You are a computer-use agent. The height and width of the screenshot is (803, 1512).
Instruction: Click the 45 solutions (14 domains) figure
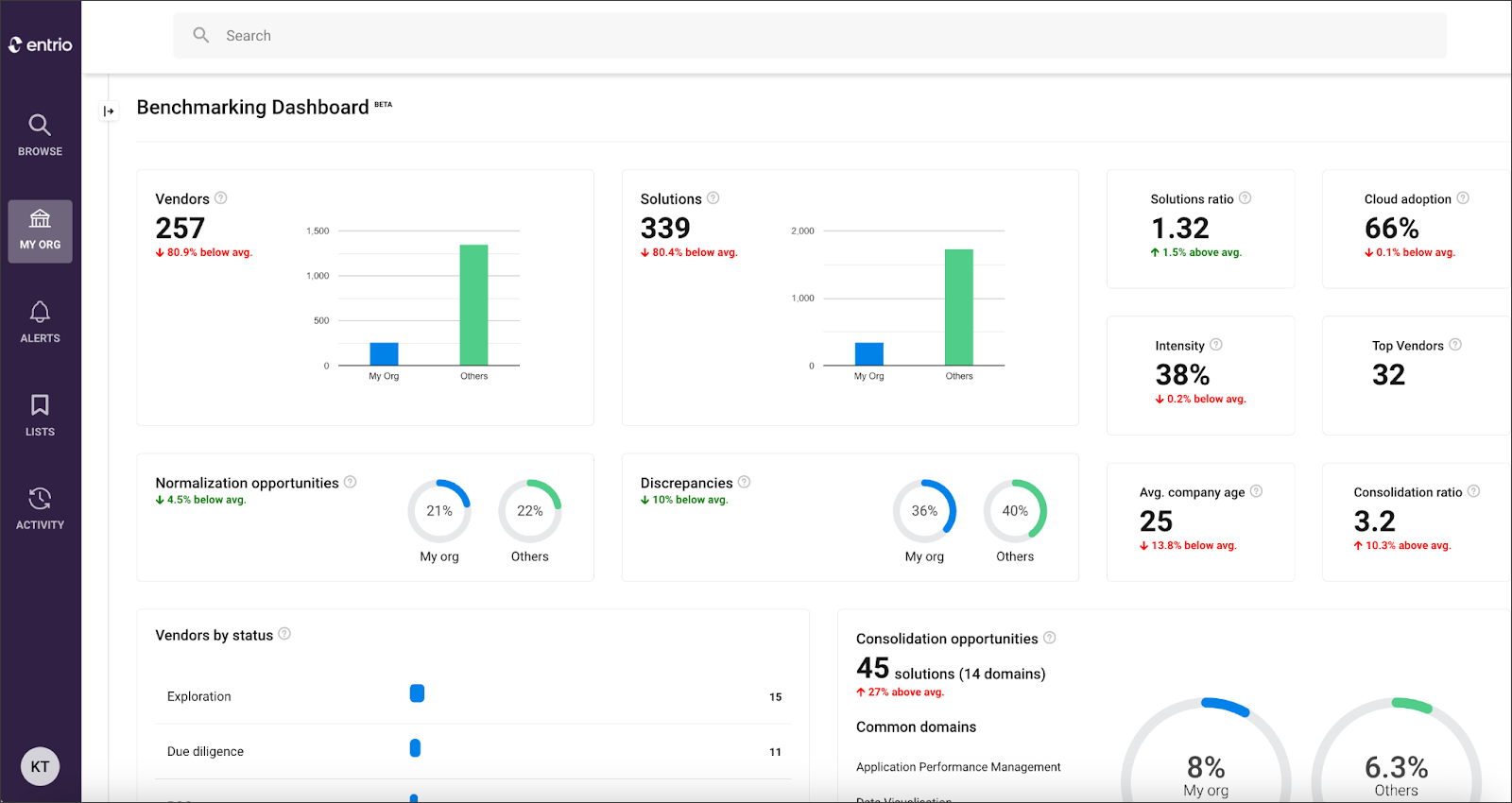[x=951, y=670]
